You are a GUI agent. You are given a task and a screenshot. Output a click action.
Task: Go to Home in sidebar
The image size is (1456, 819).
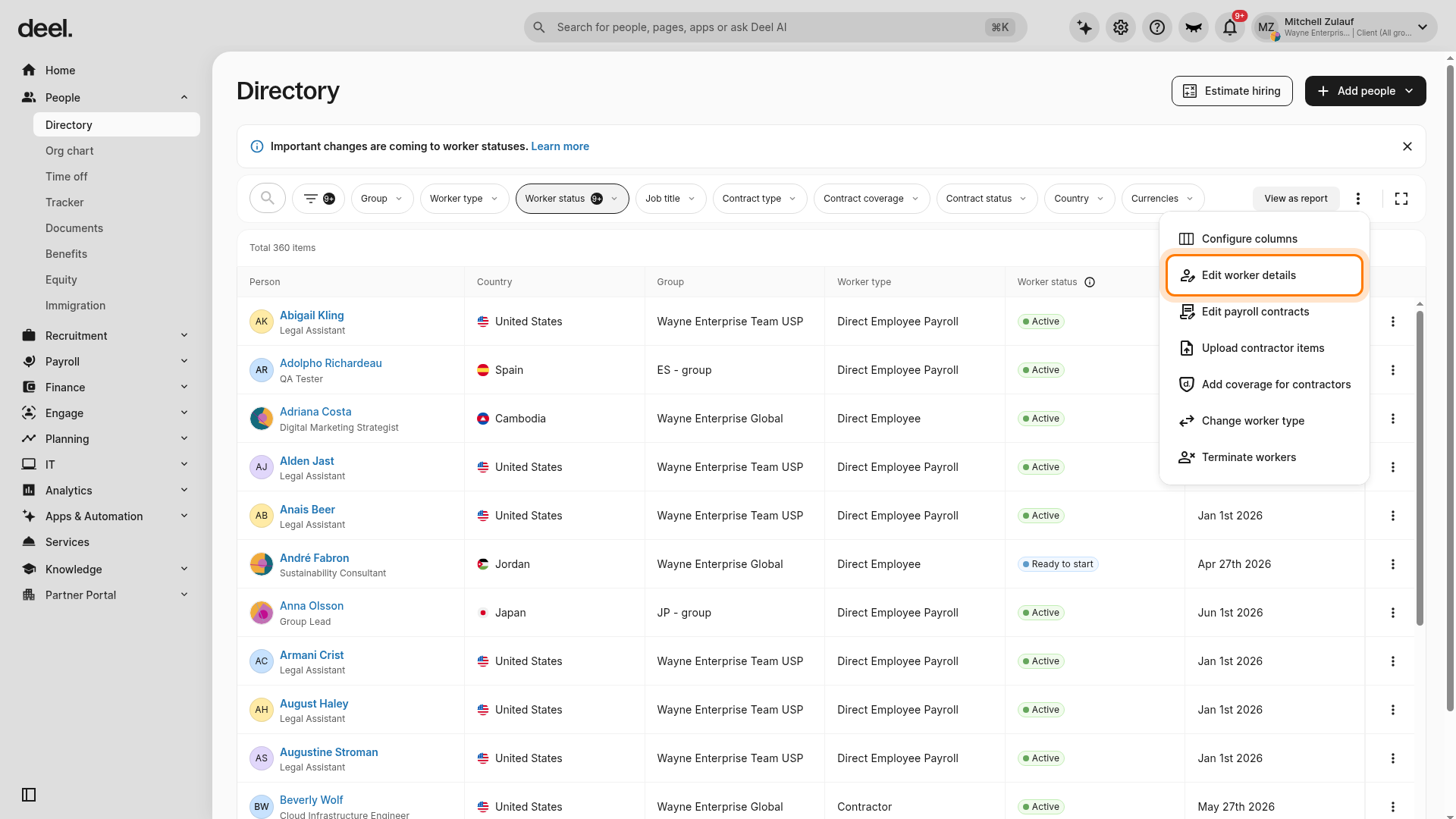[x=106, y=71]
